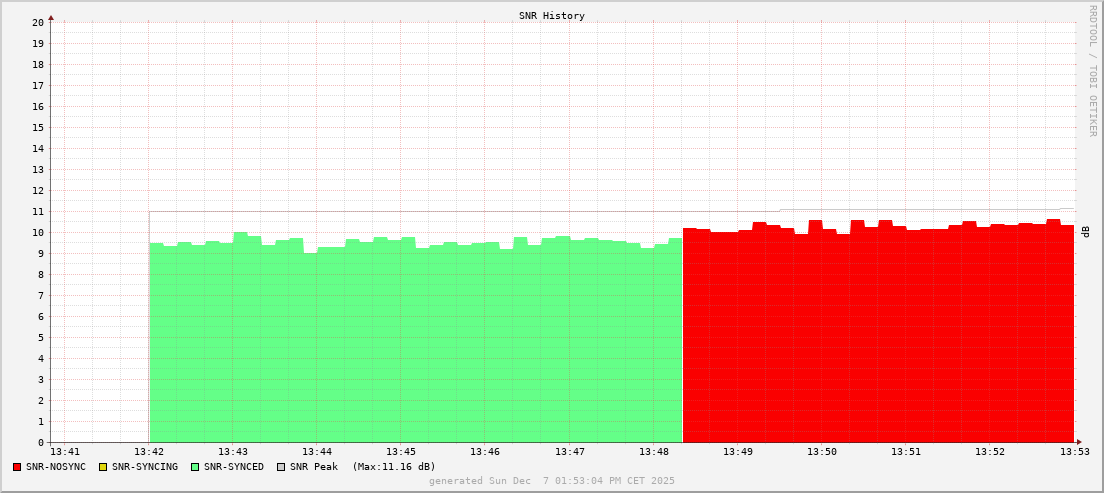The width and height of the screenshot is (1104, 493).
Task: Click the generated timestamp footer text
Action: click(x=551, y=481)
